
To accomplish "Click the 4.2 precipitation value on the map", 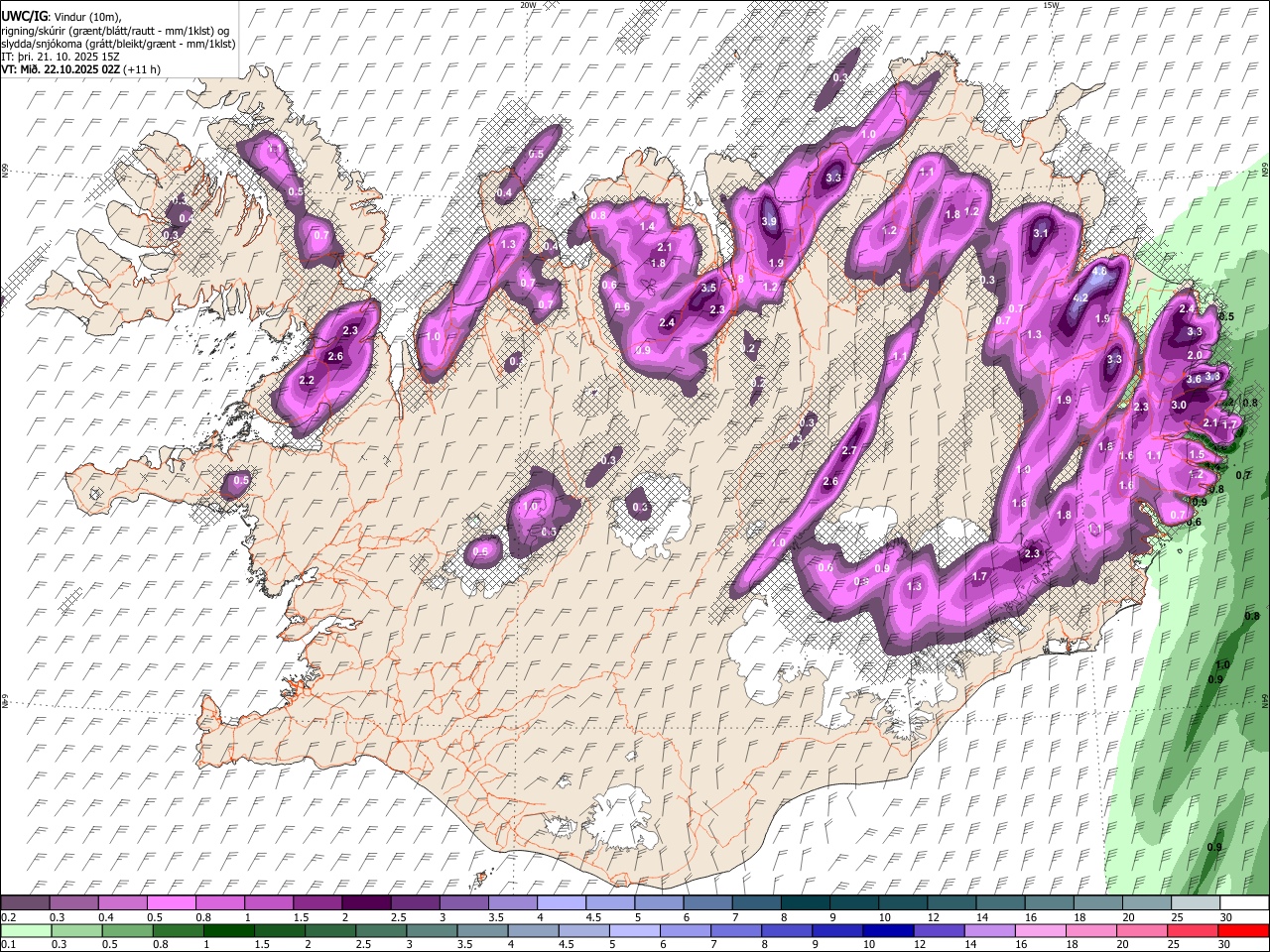I will pos(1080,297).
